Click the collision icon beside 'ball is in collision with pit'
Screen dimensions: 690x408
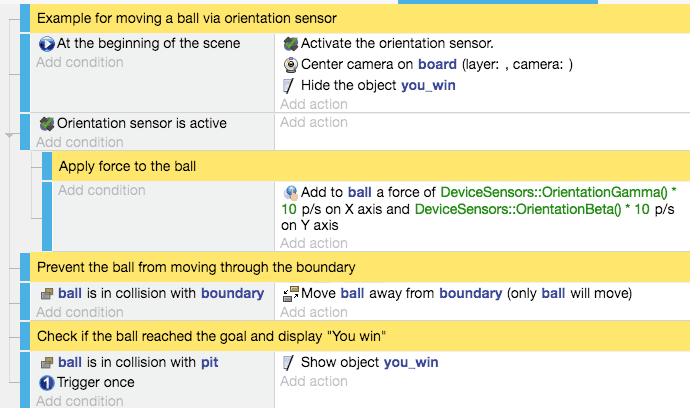click(46, 362)
